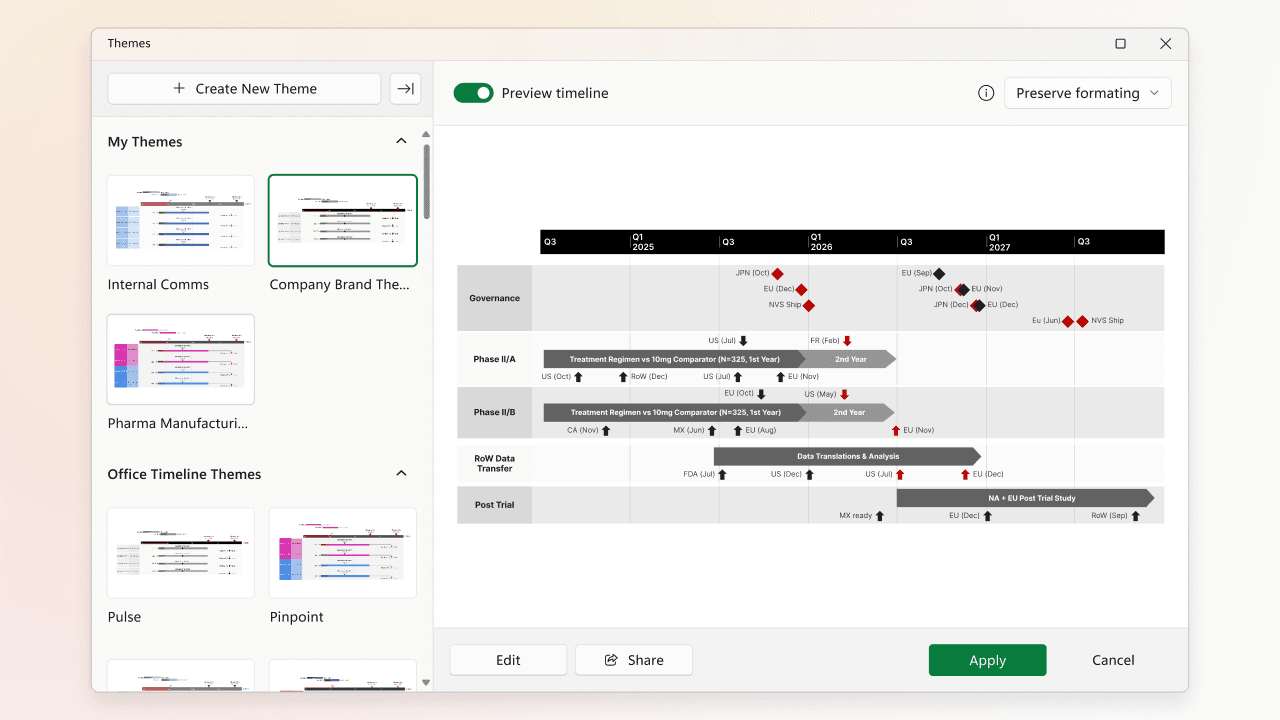This screenshot has height=720, width=1280.
Task: Click the JPN (Oct) red diamond milestone
Action: click(x=777, y=273)
